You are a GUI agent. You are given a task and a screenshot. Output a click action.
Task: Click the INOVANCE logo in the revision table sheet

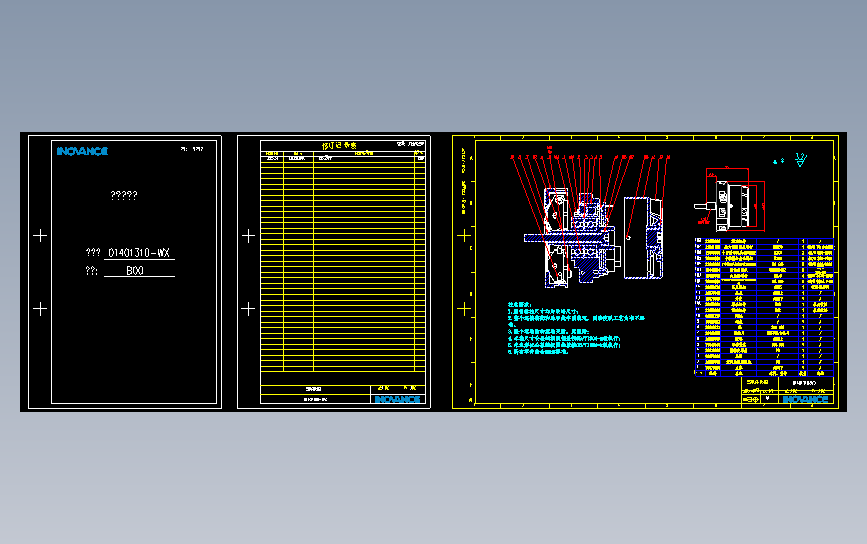(398, 399)
